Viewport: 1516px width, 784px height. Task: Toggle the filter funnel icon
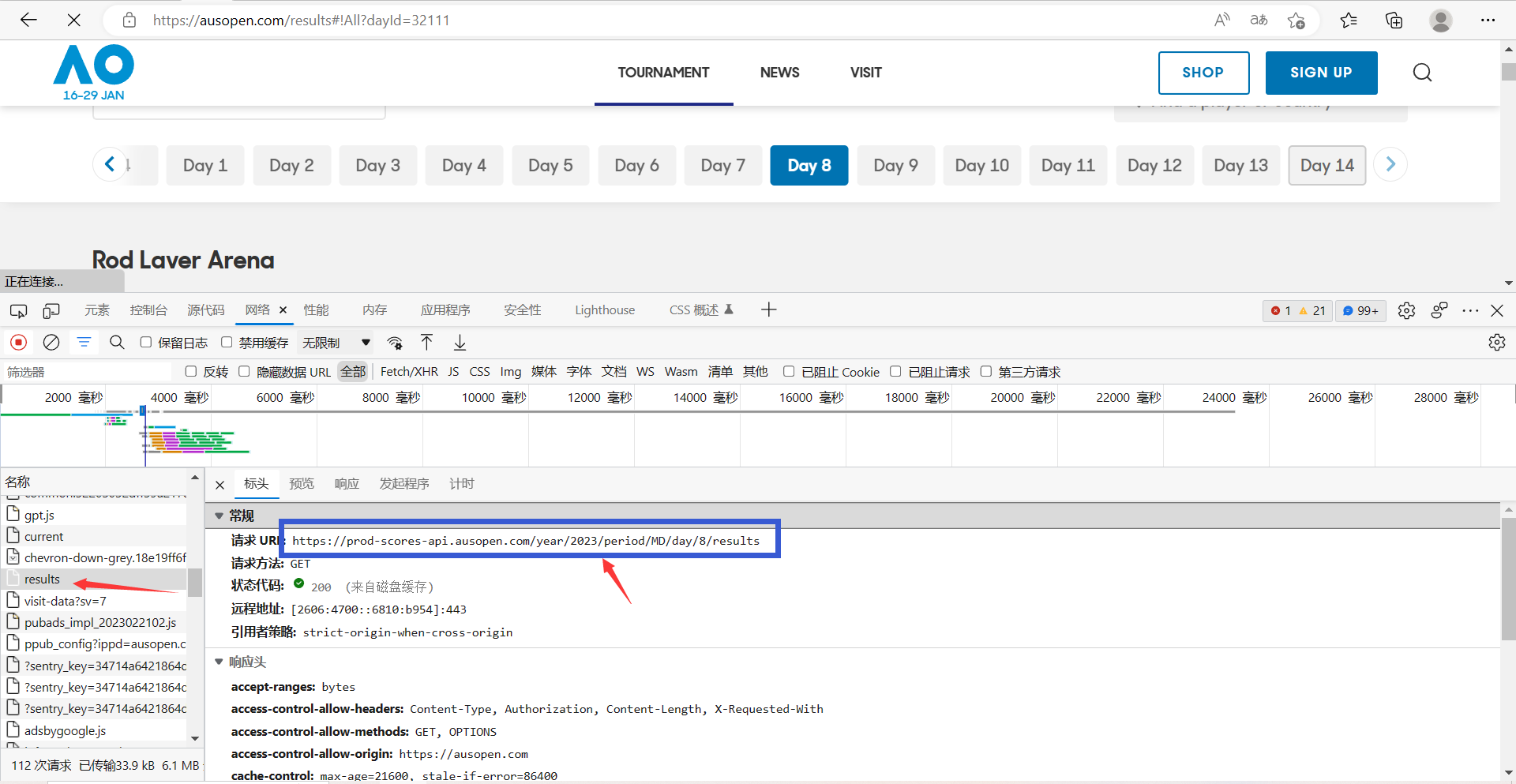click(x=84, y=343)
